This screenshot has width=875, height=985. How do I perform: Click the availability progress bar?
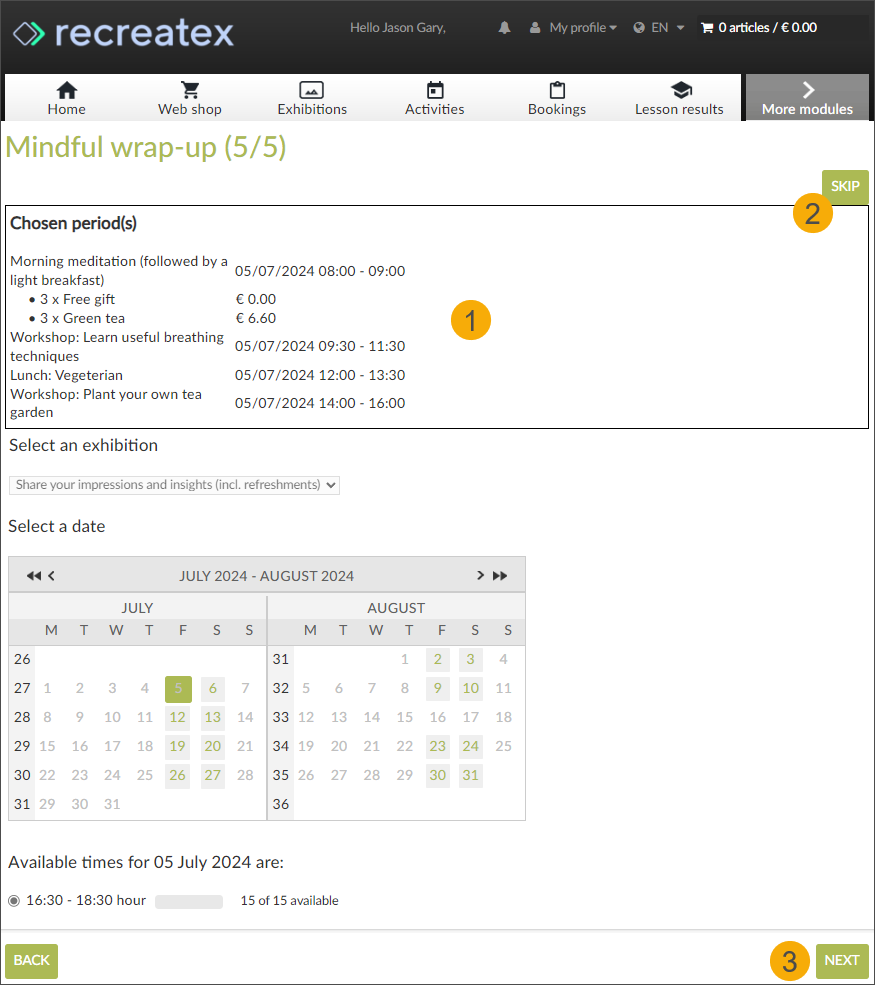[x=190, y=900]
